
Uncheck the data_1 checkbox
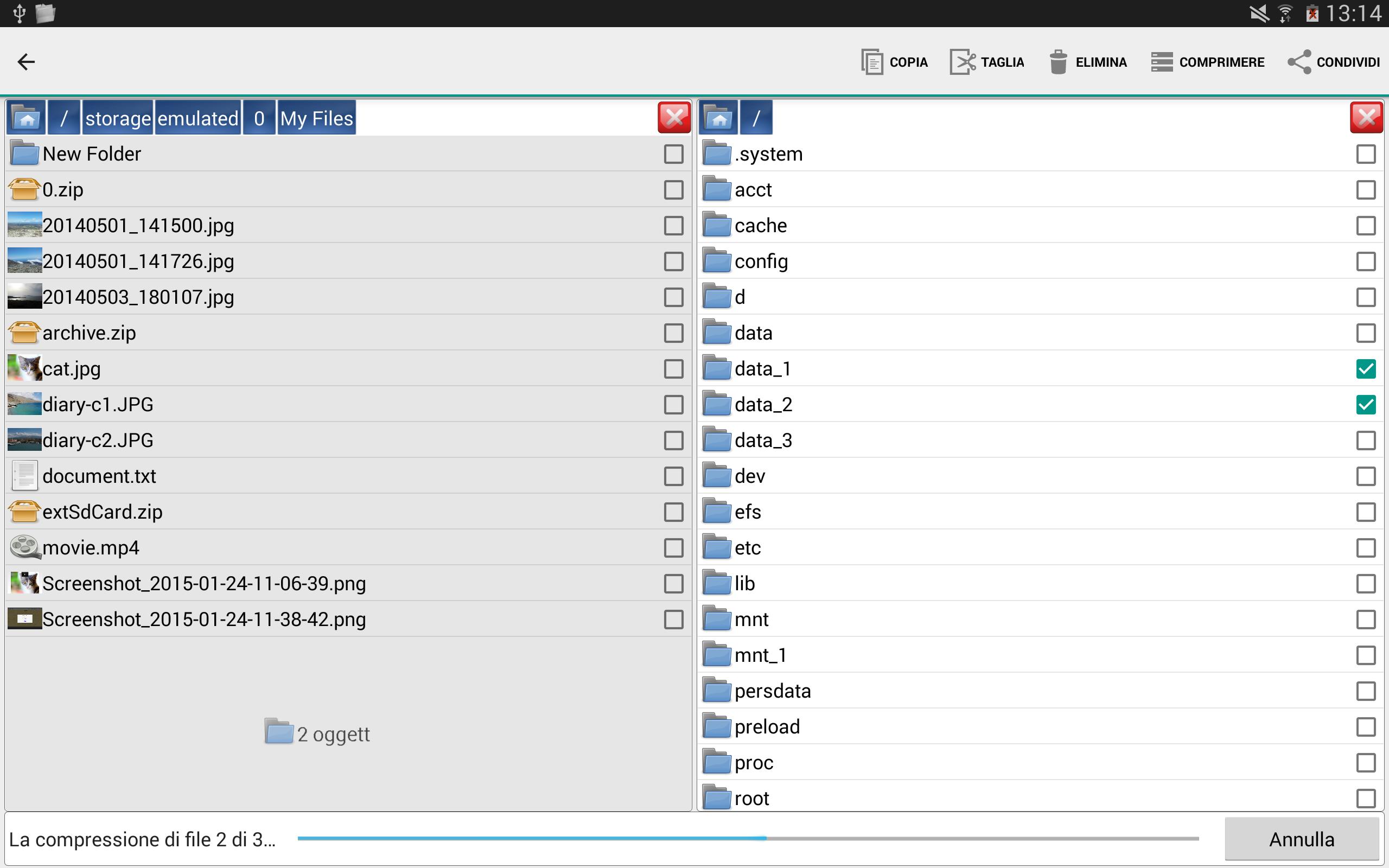(1366, 368)
